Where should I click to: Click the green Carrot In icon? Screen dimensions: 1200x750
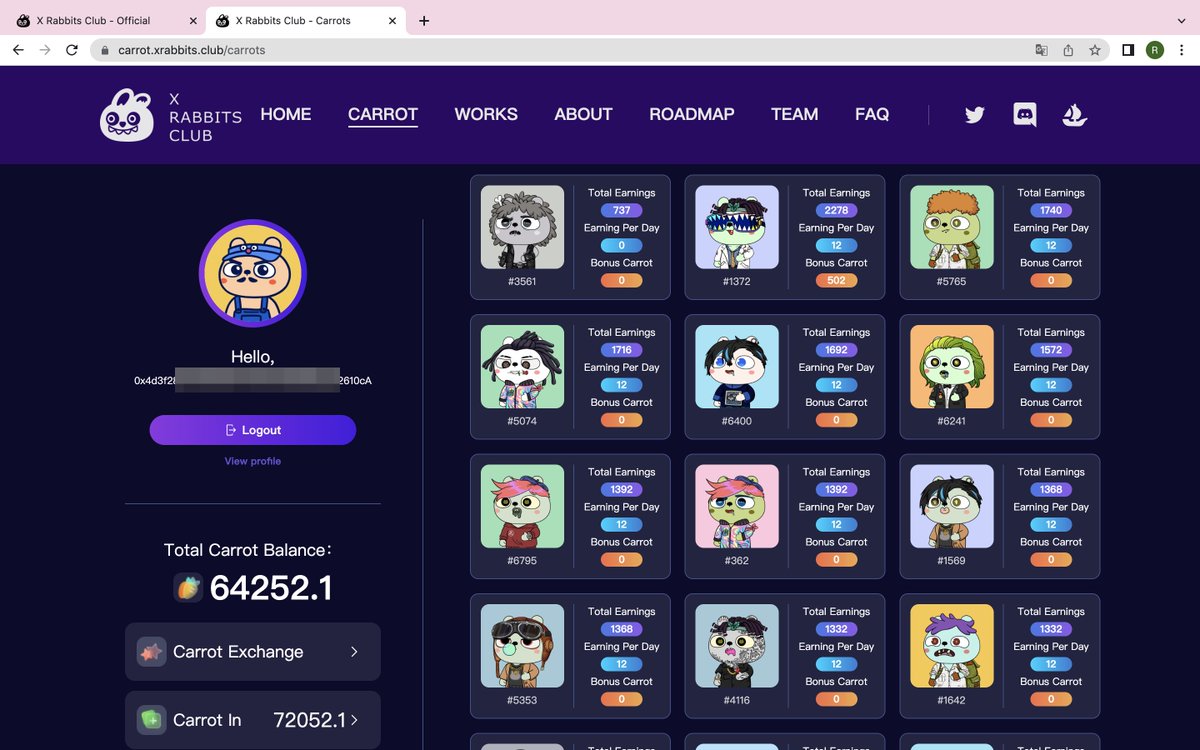pos(152,720)
